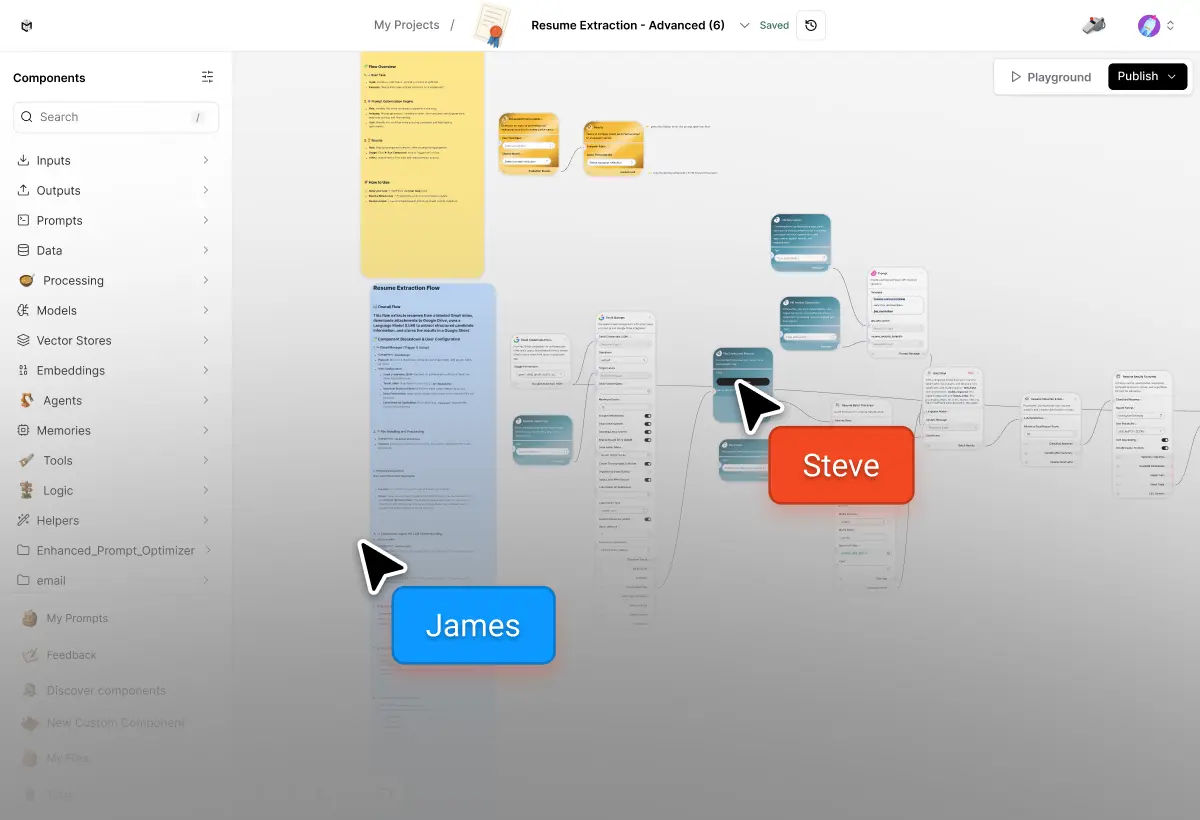The width and height of the screenshot is (1200, 820).
Task: Click the Embeddings sidebar icon
Action: 23,370
